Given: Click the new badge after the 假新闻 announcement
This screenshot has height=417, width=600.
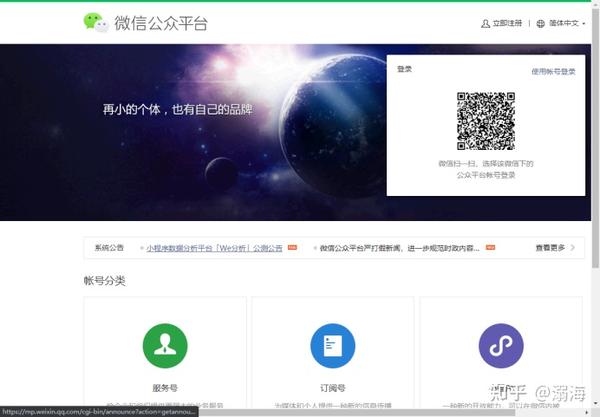Looking at the screenshot, I should 491,248.
